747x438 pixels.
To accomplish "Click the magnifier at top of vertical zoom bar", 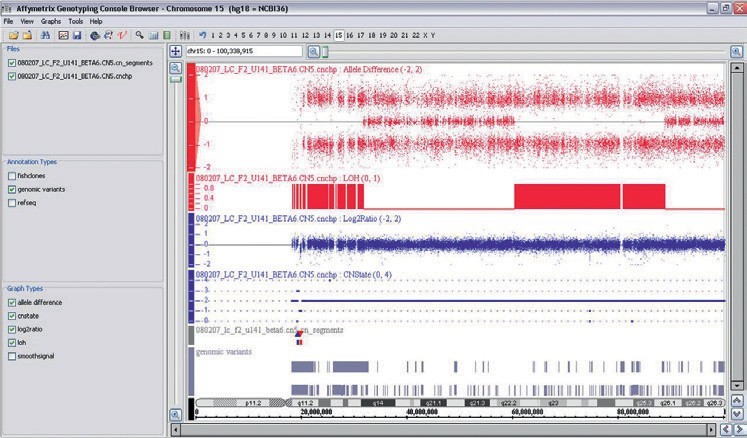I will point(175,68).
